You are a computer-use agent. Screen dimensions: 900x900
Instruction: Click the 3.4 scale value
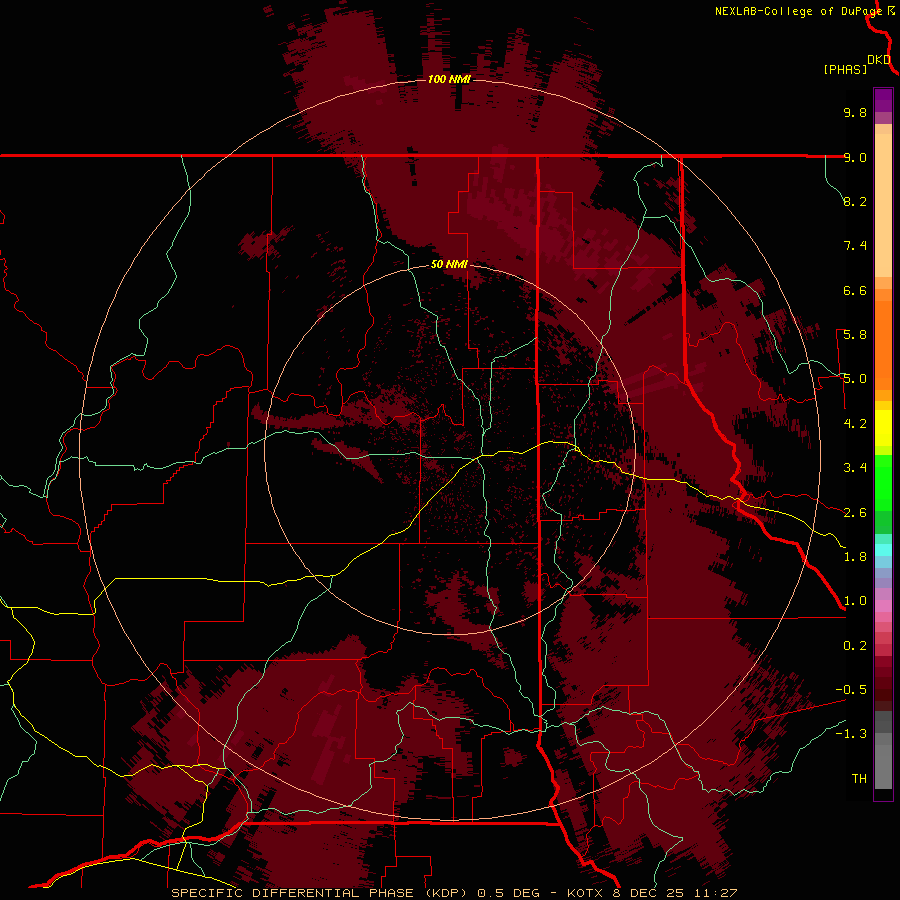pos(855,468)
